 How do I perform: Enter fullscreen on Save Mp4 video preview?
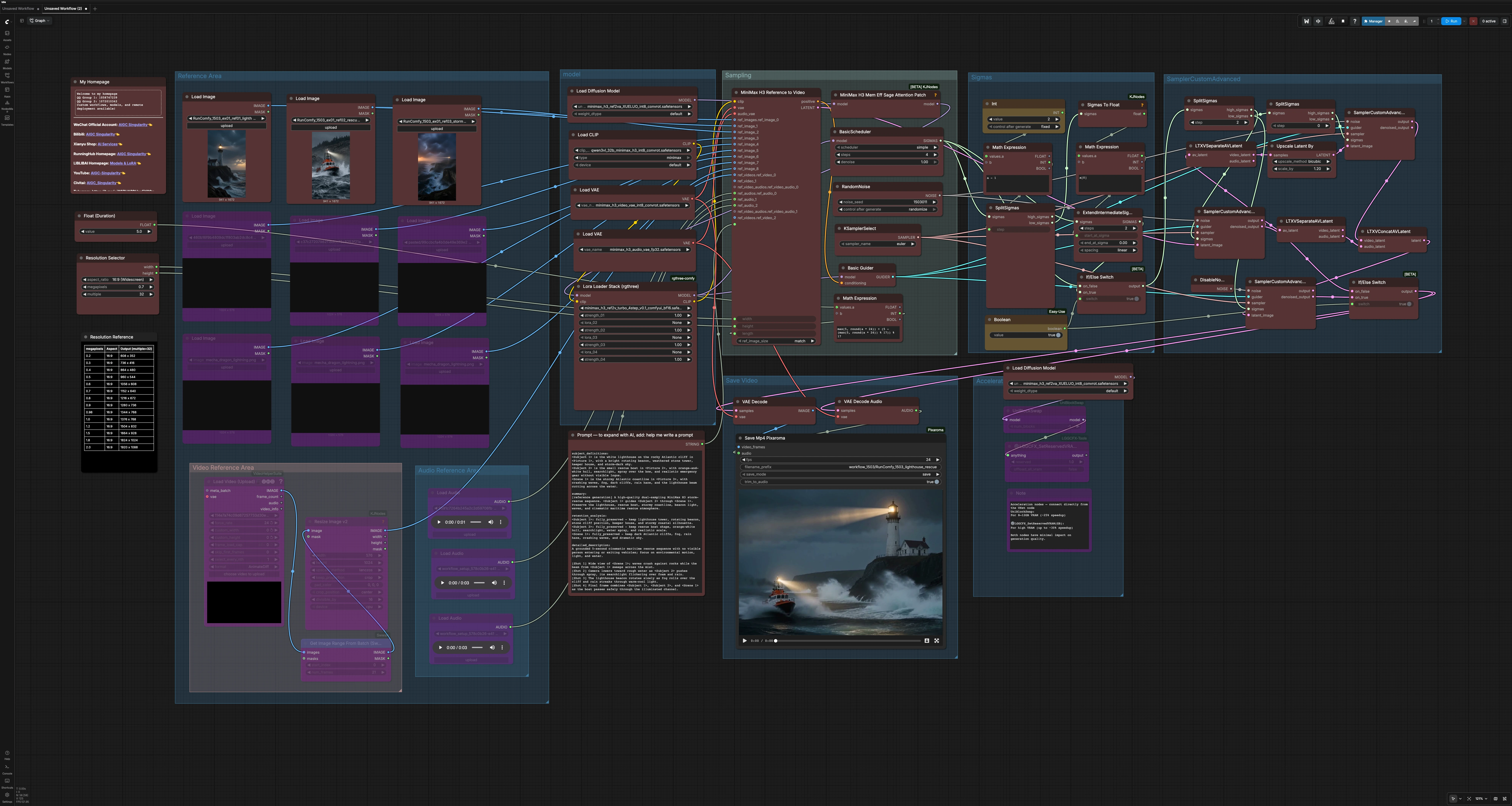point(937,641)
